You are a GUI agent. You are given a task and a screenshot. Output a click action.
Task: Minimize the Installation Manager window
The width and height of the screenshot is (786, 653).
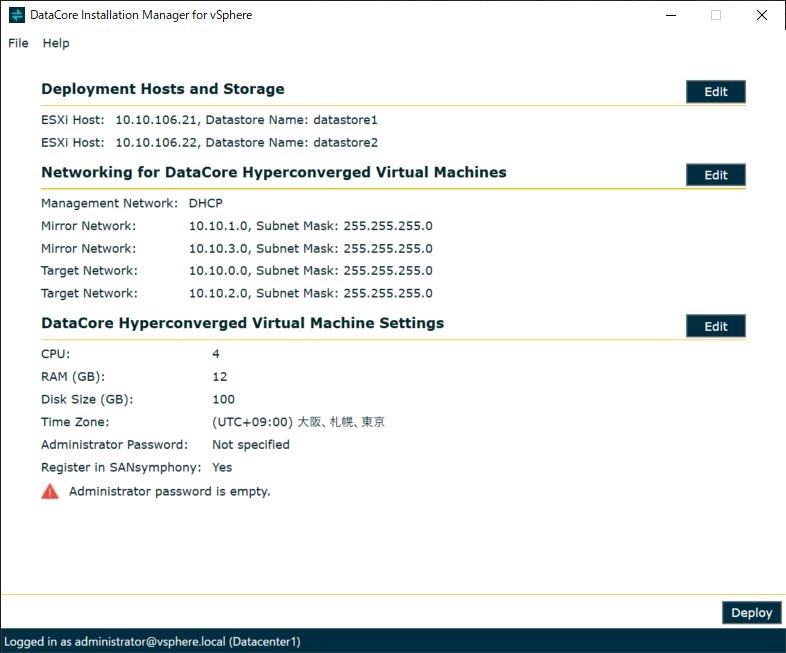[x=671, y=15]
